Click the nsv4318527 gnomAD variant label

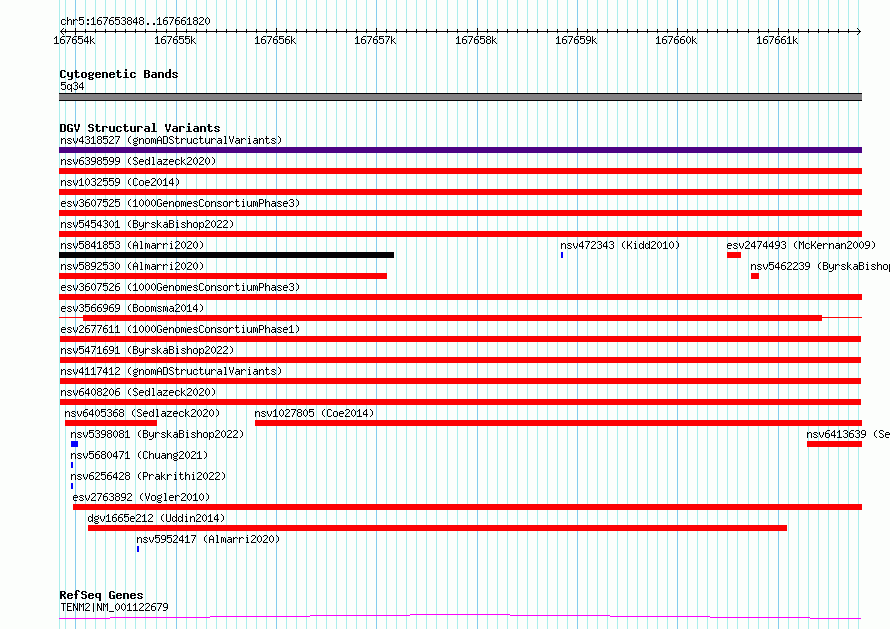point(171,140)
